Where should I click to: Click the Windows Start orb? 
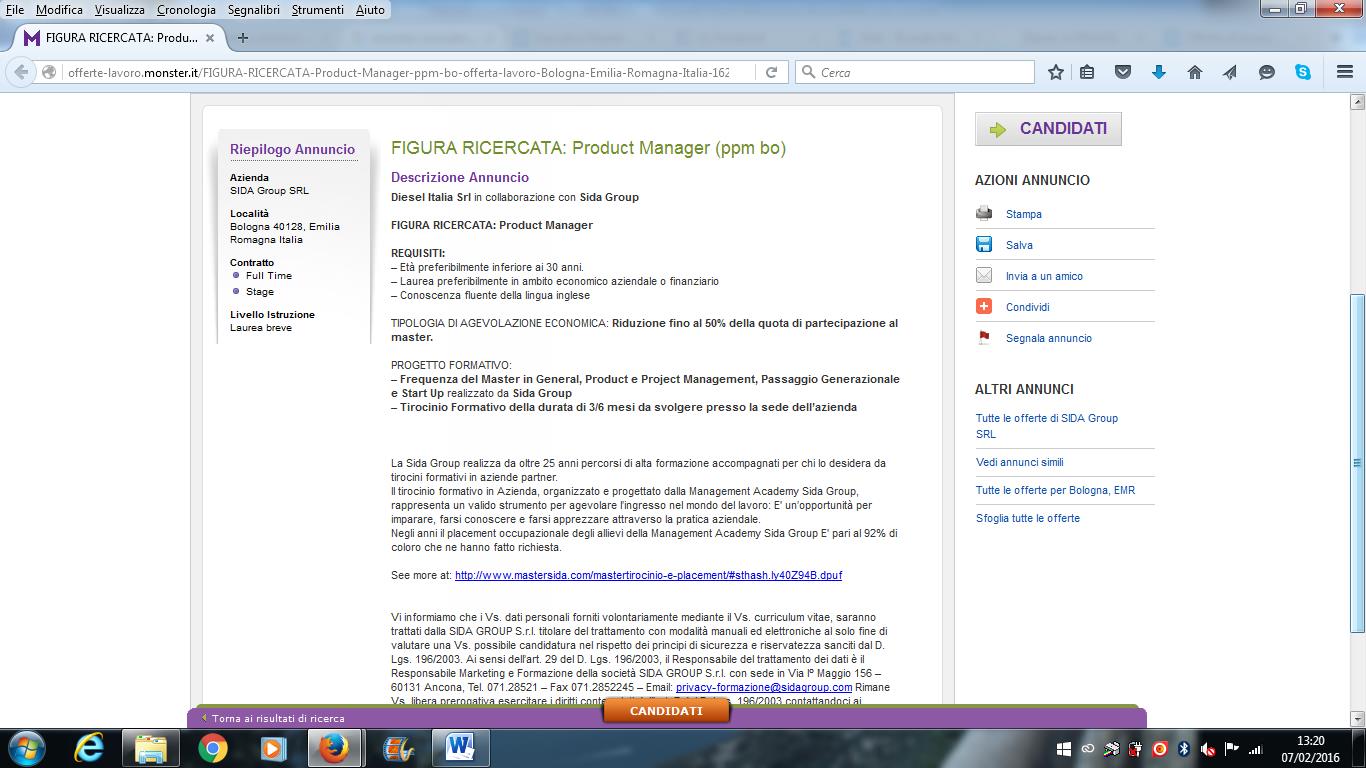(25, 747)
